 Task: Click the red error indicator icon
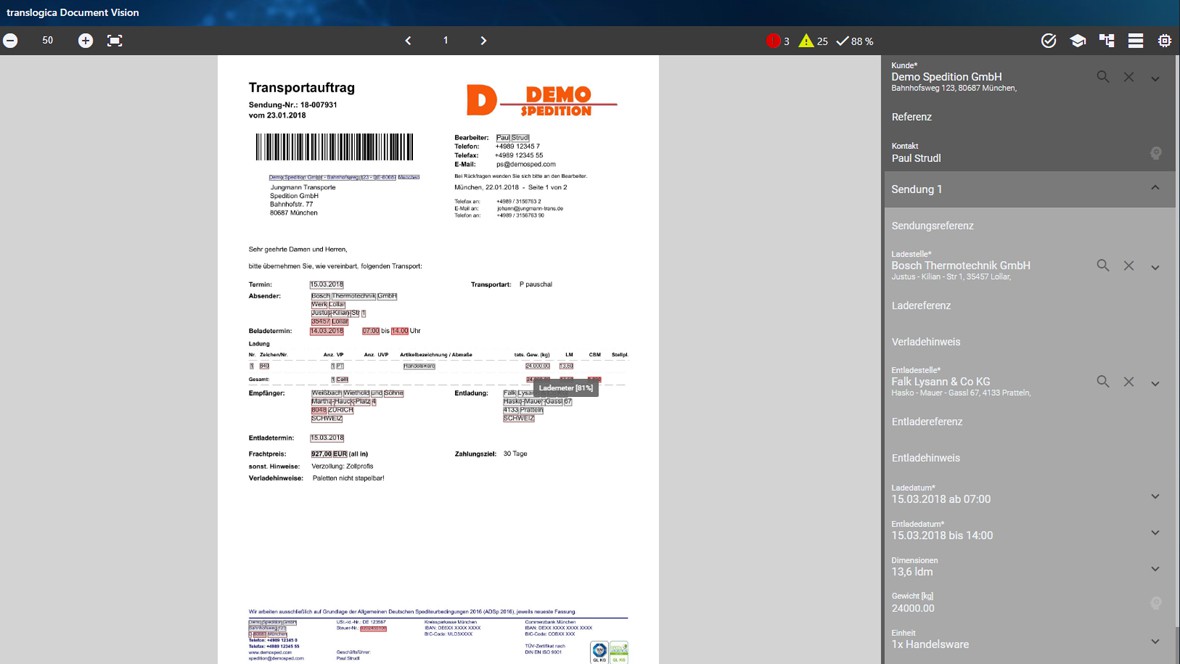(x=773, y=41)
